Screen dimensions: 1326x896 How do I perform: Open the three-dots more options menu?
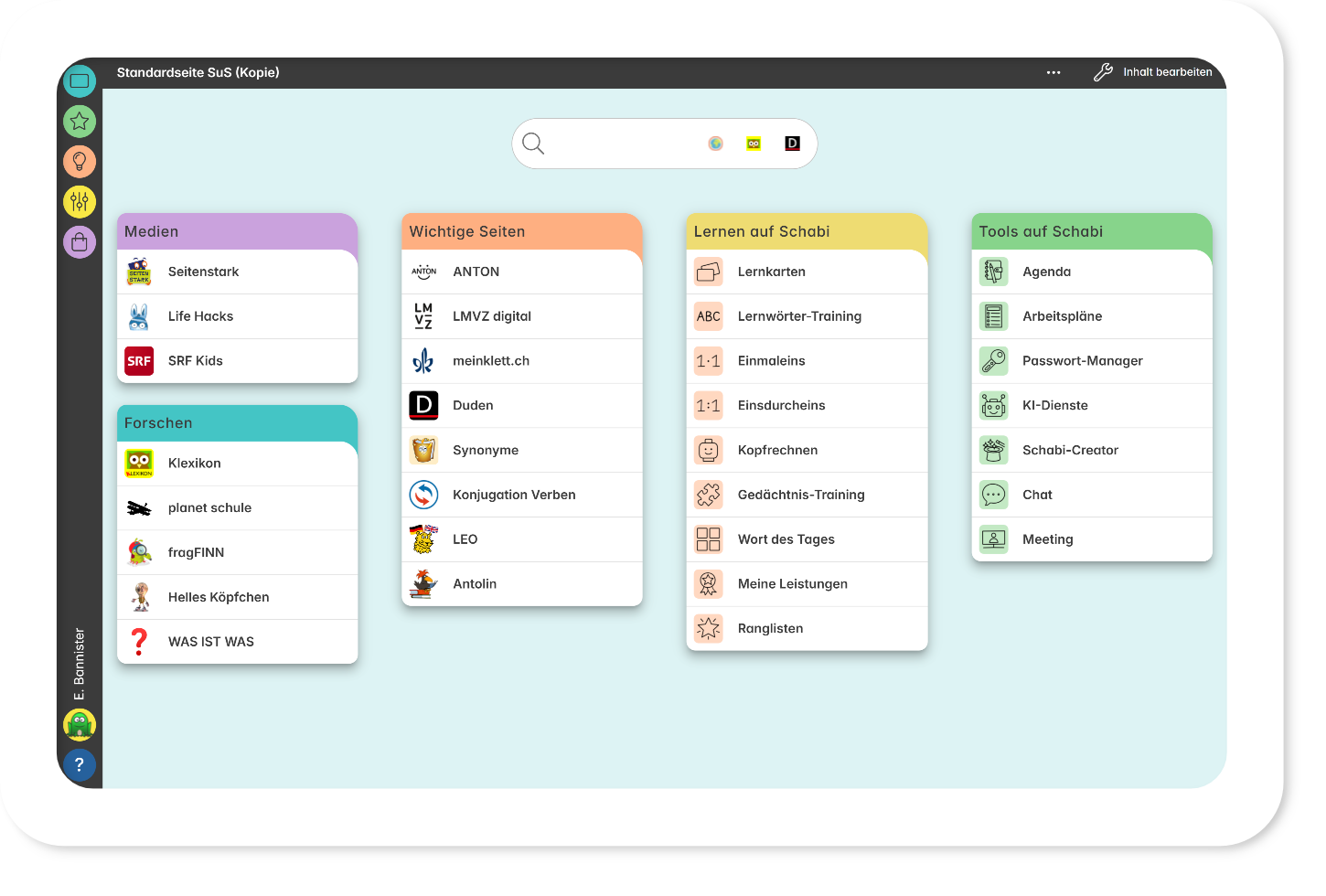(x=1053, y=72)
